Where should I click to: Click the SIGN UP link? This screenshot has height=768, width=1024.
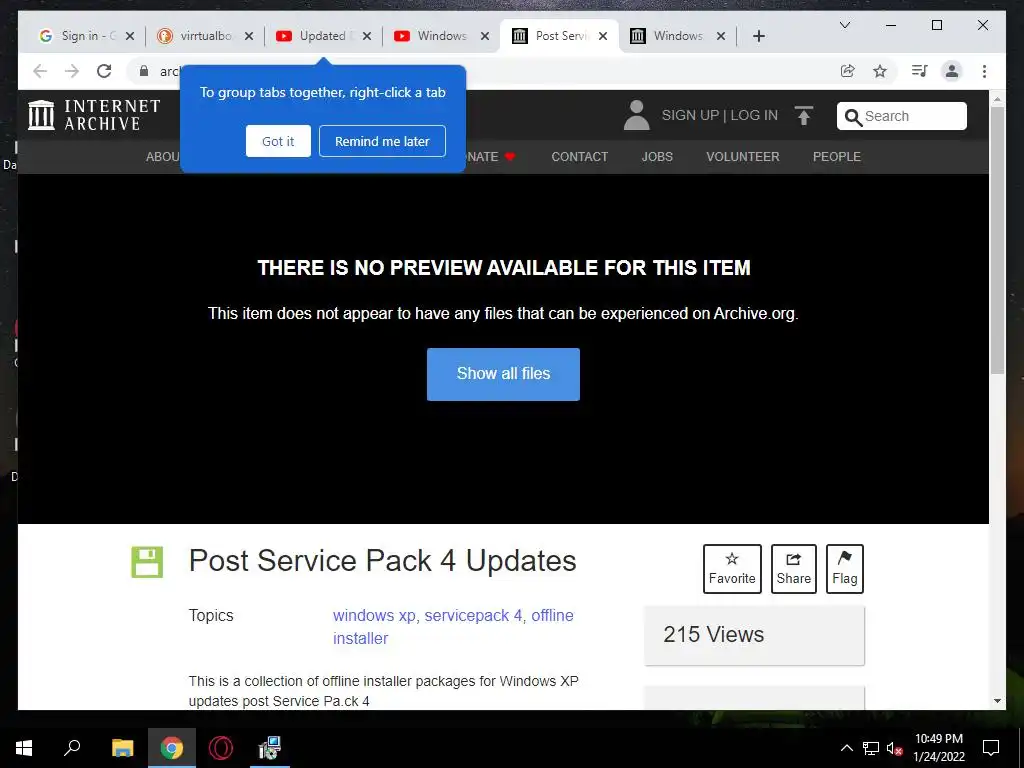[690, 115]
